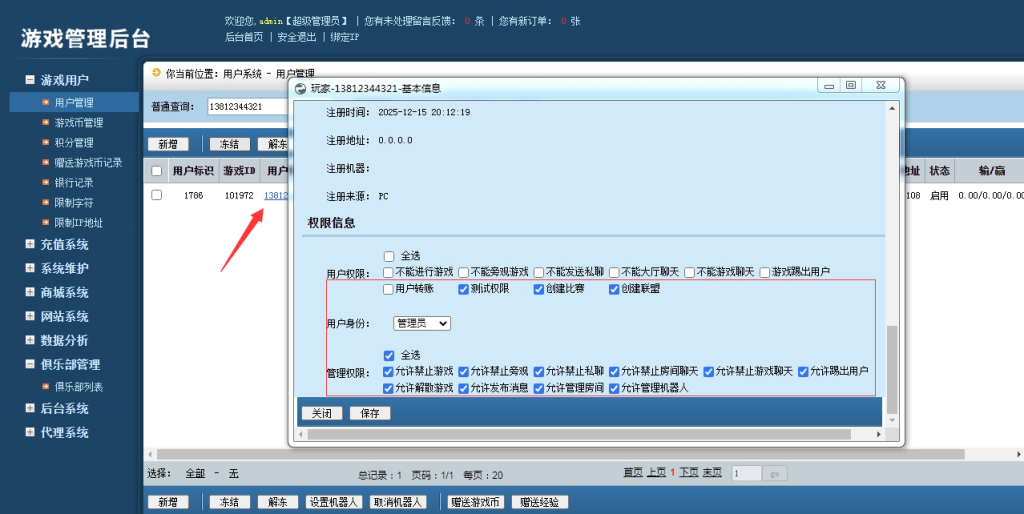The width and height of the screenshot is (1024, 514).
Task: Click 设置机器人 button
Action: pos(334,502)
